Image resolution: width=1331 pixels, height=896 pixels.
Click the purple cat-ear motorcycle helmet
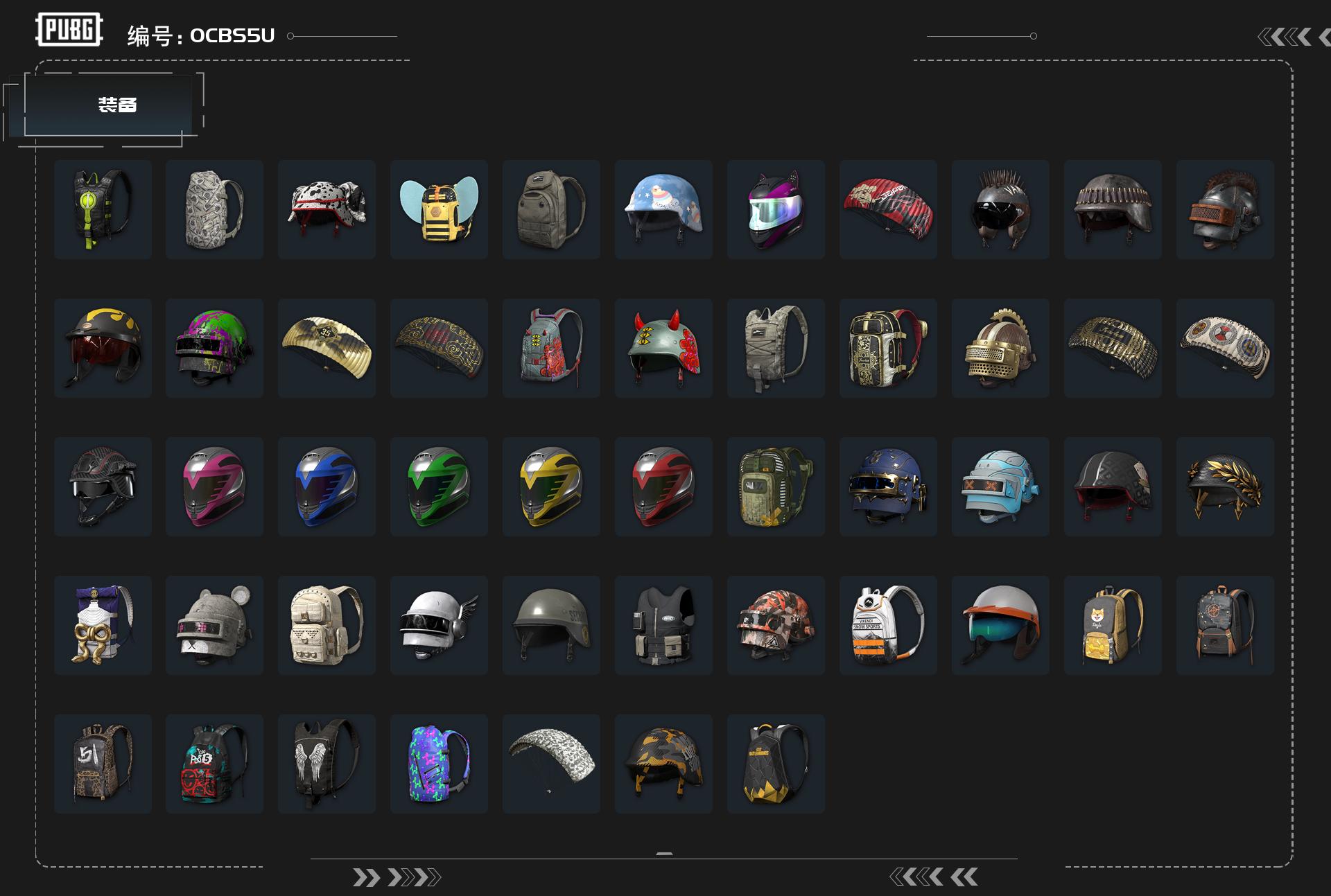coord(776,209)
